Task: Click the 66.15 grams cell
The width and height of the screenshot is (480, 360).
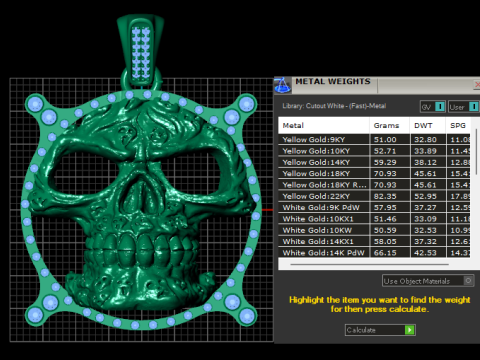Action: coord(389,252)
